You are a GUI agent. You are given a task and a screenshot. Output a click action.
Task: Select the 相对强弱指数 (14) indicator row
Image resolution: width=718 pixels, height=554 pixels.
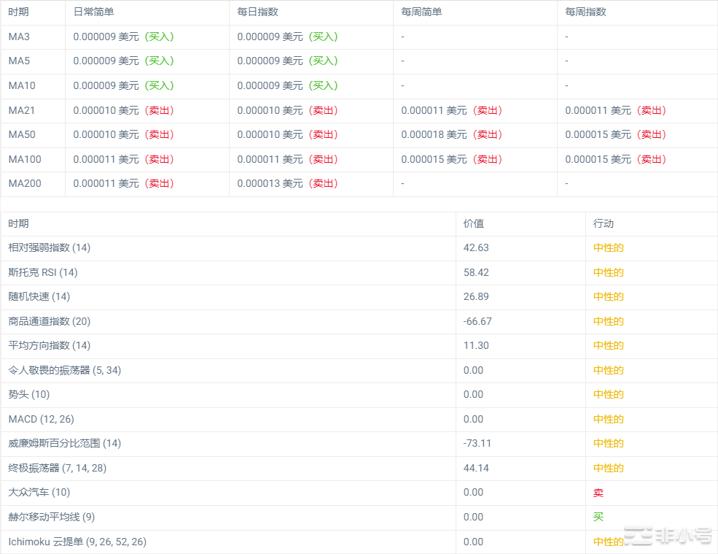pyautogui.click(x=49, y=247)
